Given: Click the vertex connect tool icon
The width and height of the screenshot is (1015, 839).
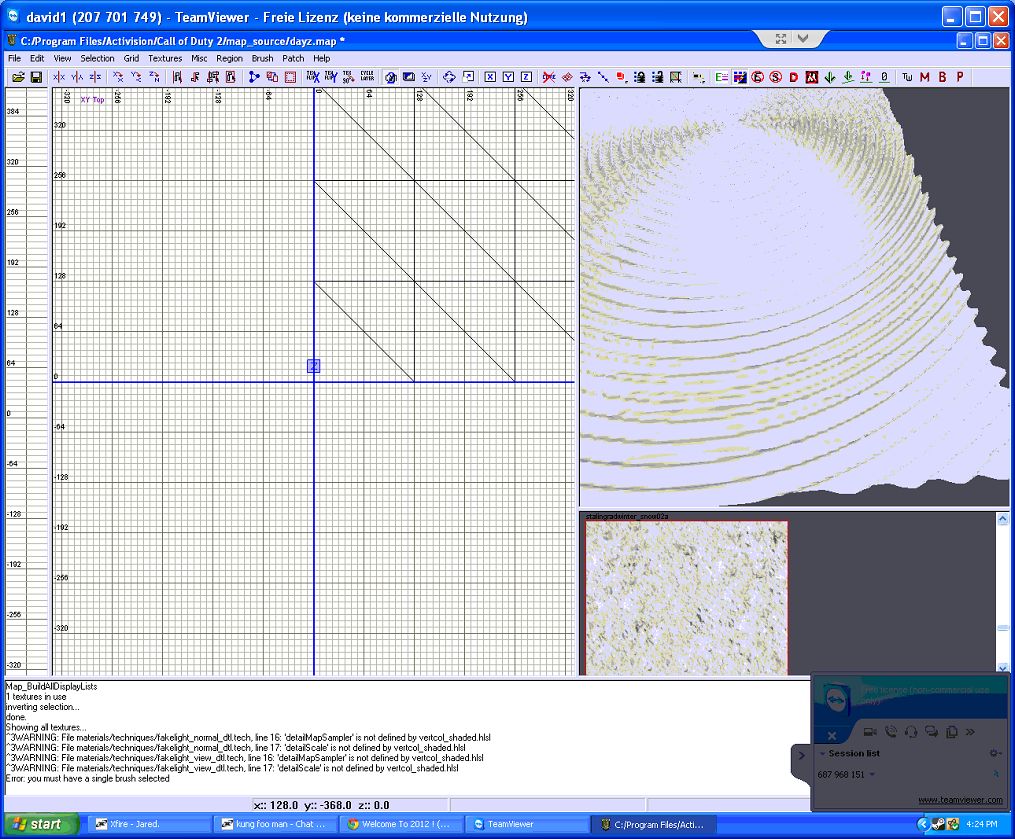Looking at the screenshot, I should coord(254,77).
